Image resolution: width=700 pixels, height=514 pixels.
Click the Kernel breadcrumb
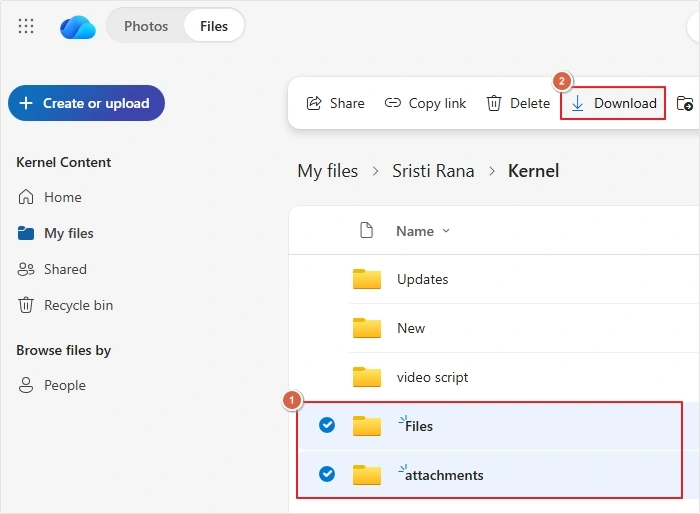(533, 171)
